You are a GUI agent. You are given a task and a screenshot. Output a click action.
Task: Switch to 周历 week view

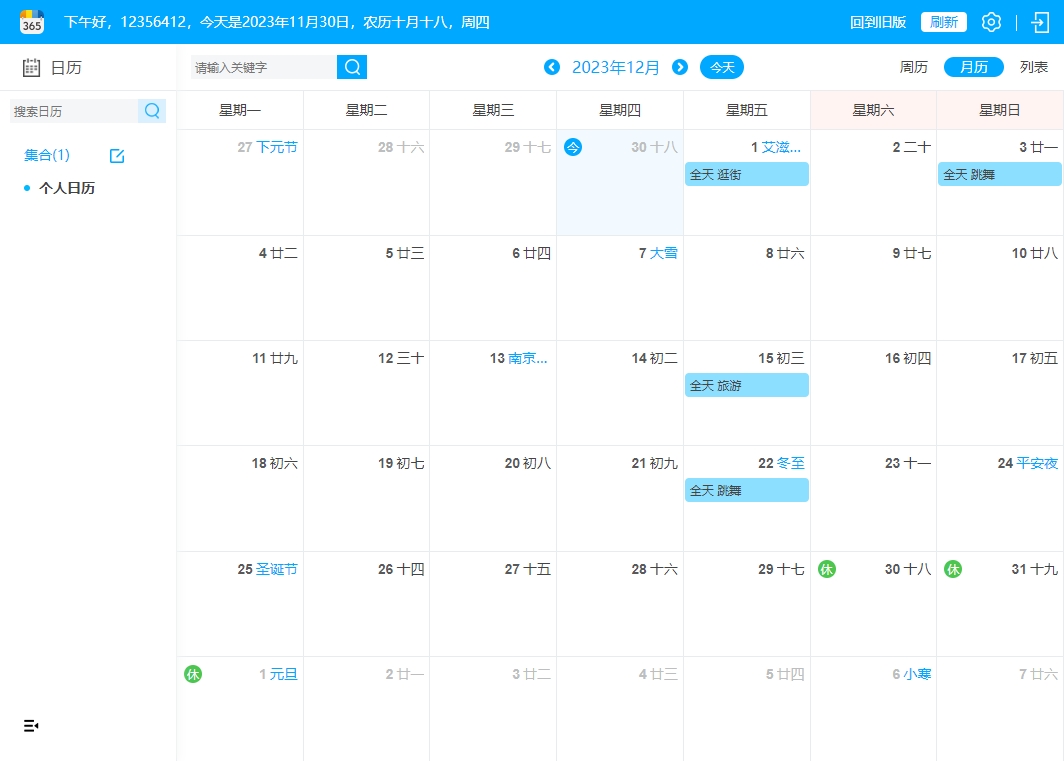pos(913,67)
